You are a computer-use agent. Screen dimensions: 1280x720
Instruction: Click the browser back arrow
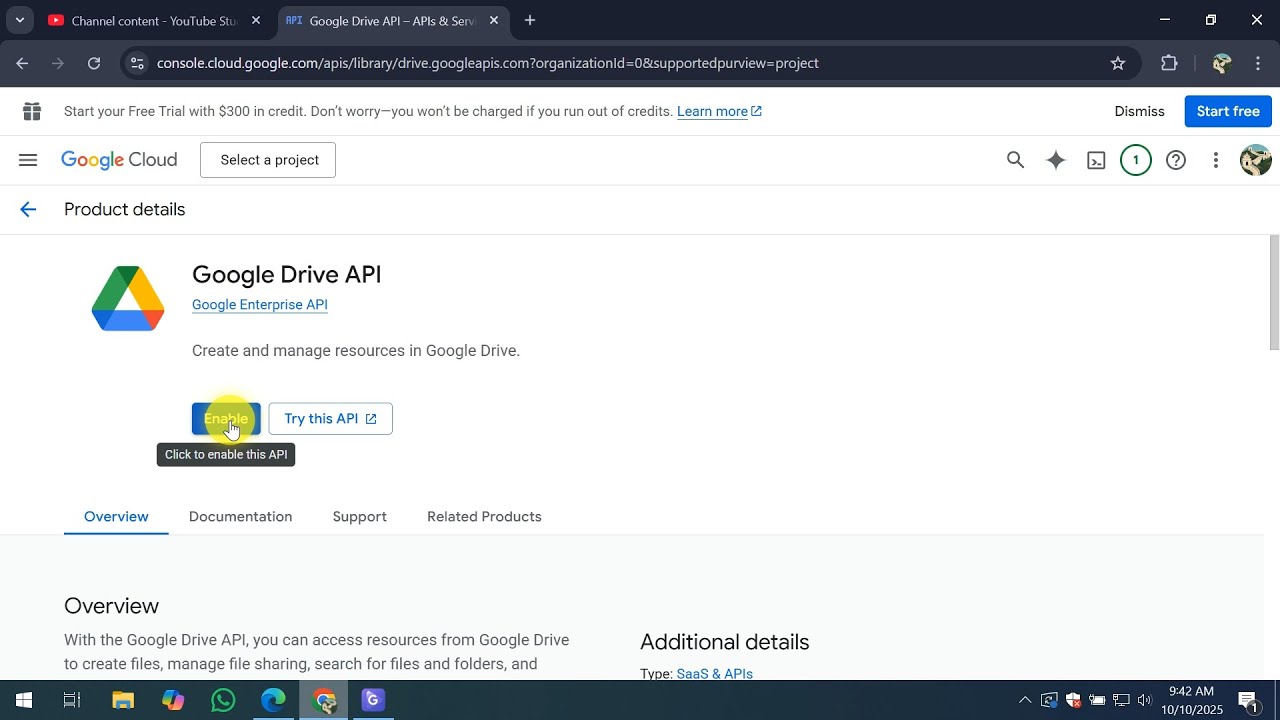[x=22, y=63]
